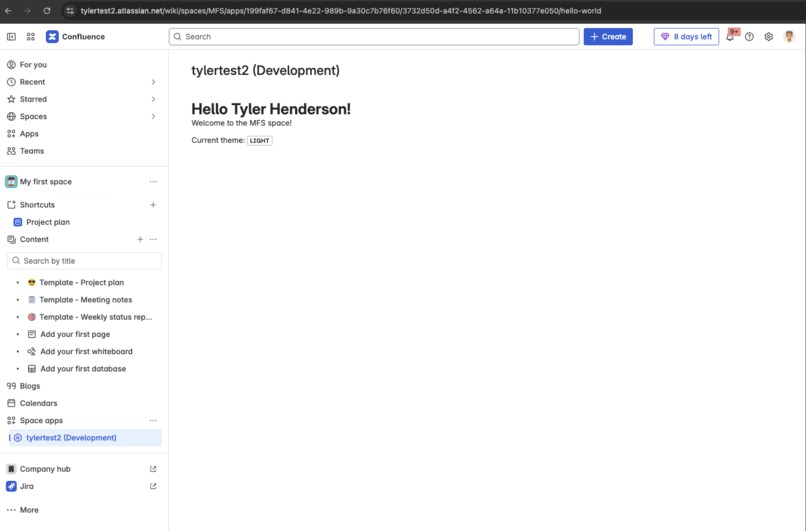Open Template - Weekly status report page
The height and width of the screenshot is (531, 806).
pyautogui.click(x=96, y=317)
